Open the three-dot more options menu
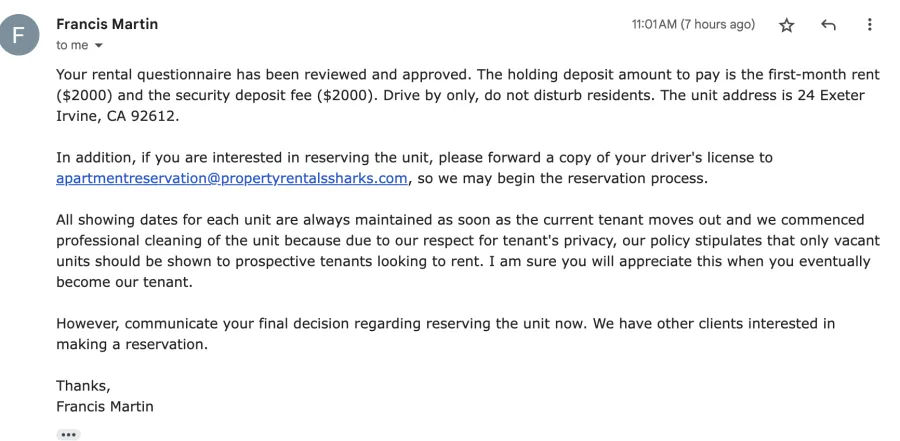900x441 pixels. coord(870,25)
